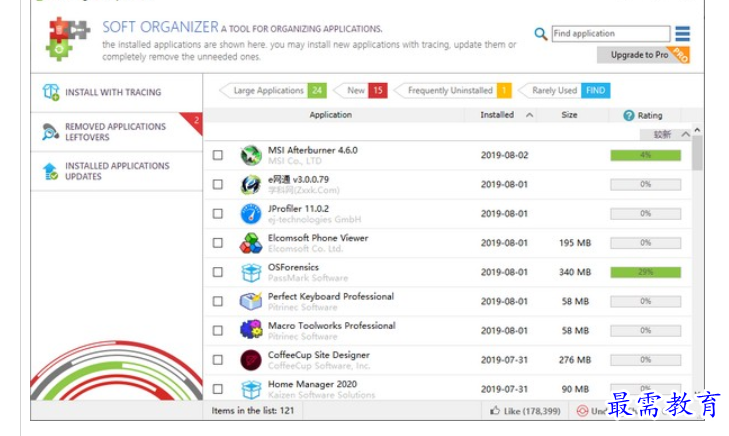Open the hamburger menu icon
729x436 pixels.
682,33
